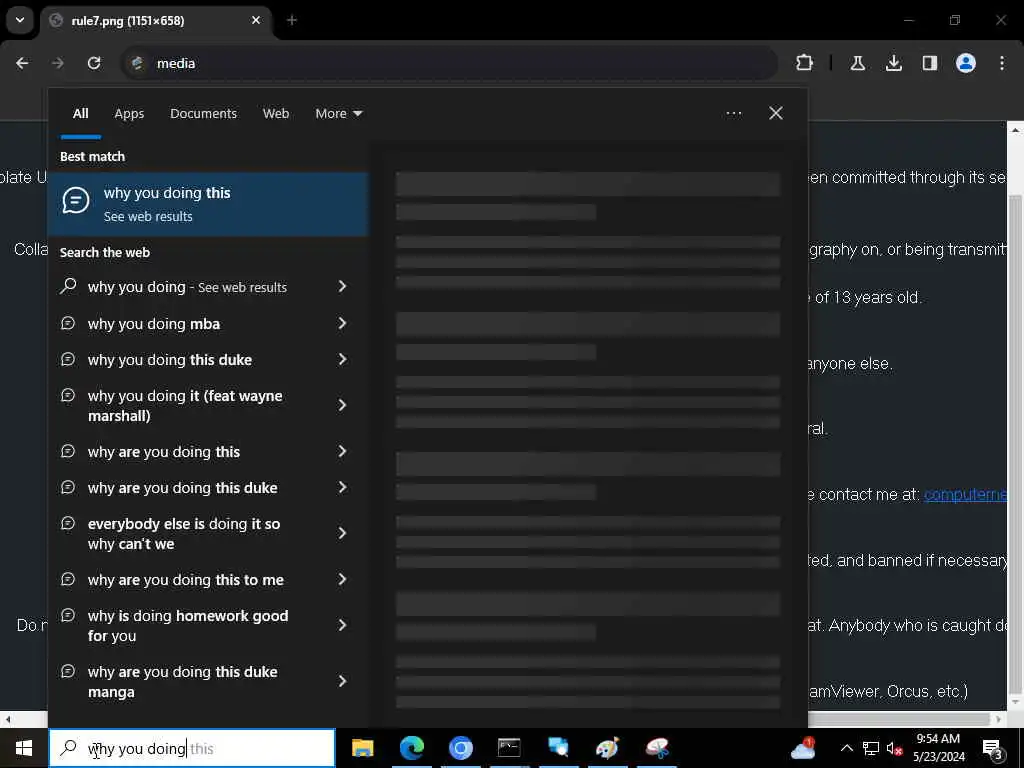Expand arrow for everybody else is doing it
The height and width of the screenshot is (768, 1024).
click(x=342, y=533)
